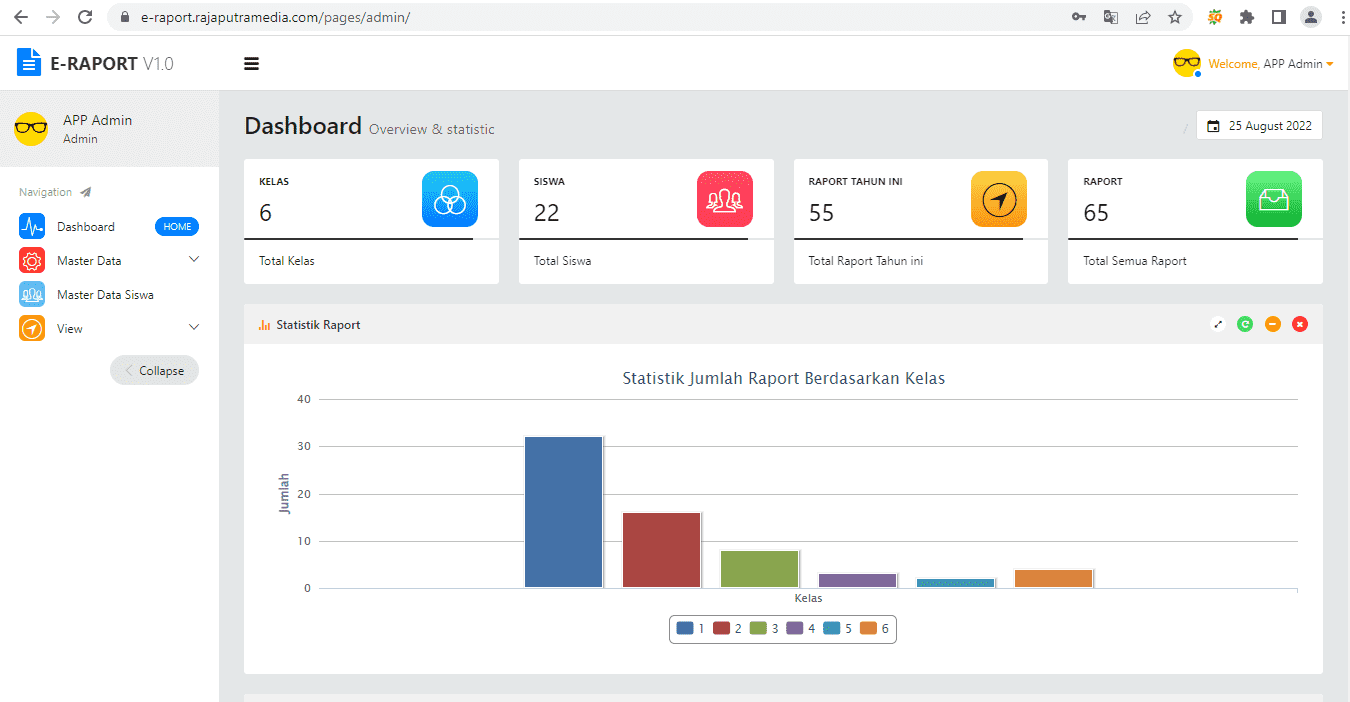
Task: Toggle series 1 in the chart legend
Action: (x=690, y=628)
